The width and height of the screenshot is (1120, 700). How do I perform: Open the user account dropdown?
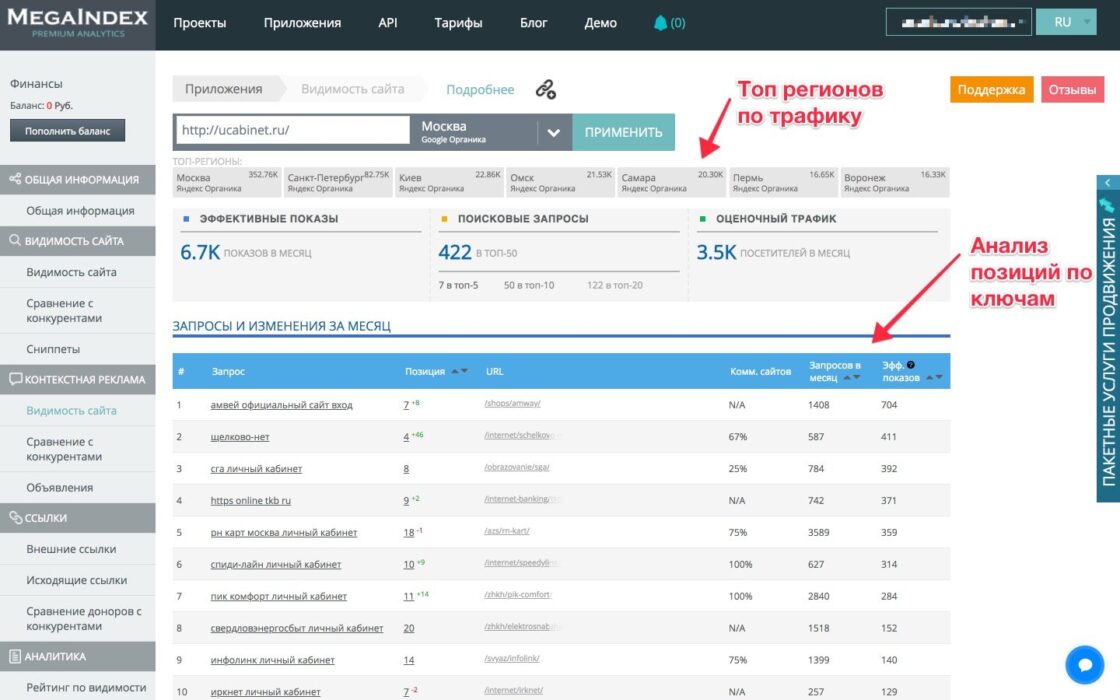point(958,22)
